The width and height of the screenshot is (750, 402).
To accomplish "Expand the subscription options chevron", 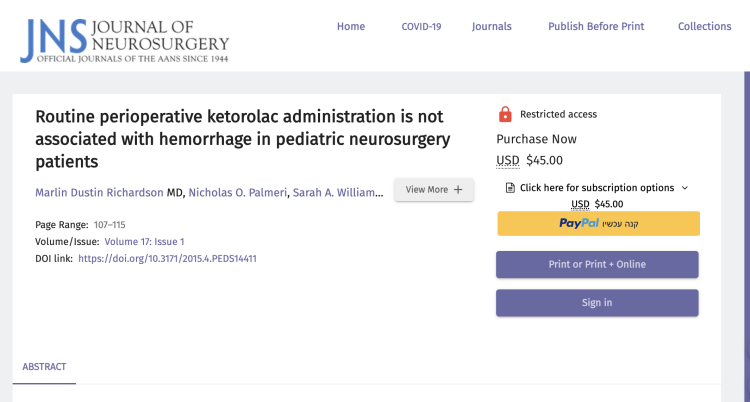I will pos(685,188).
